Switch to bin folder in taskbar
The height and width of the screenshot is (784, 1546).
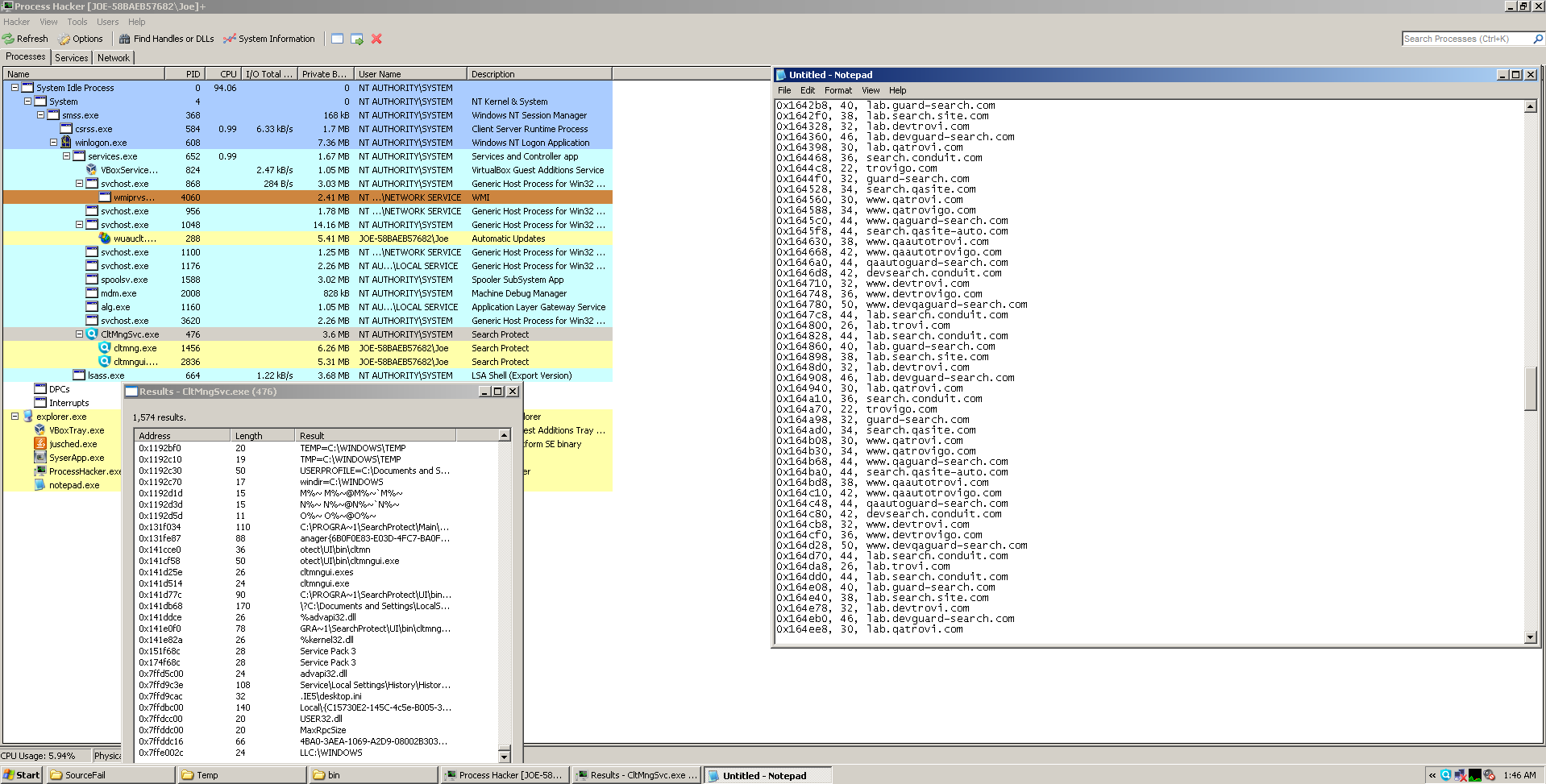[374, 775]
